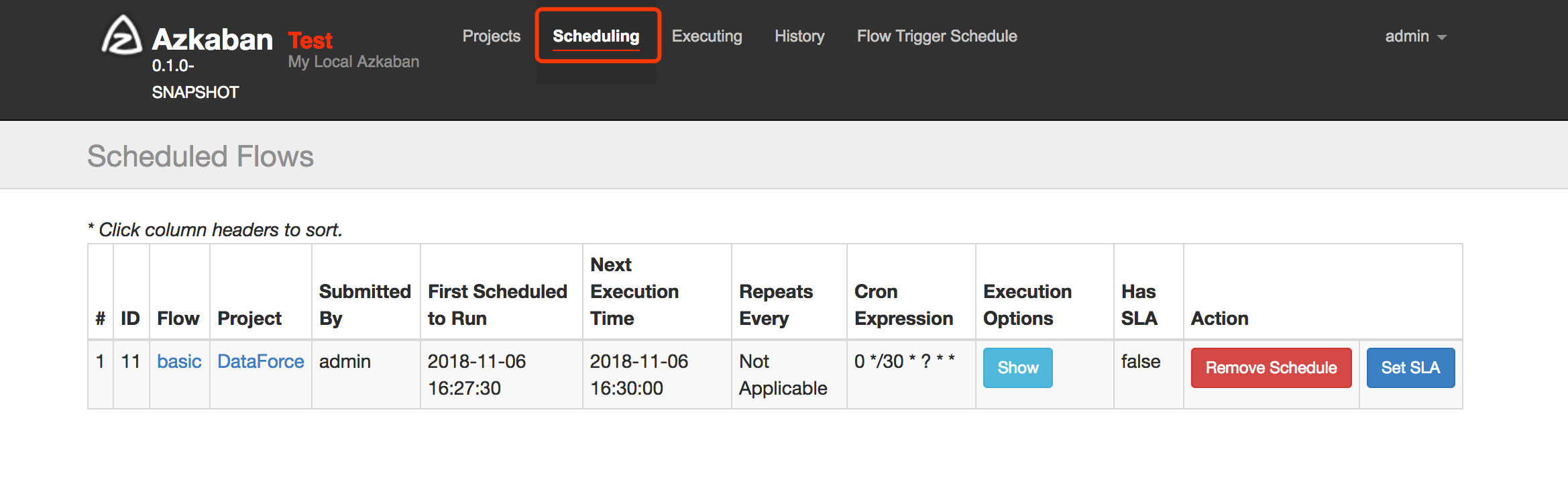Sort by the ID column header
1568x482 pixels.
(131, 318)
